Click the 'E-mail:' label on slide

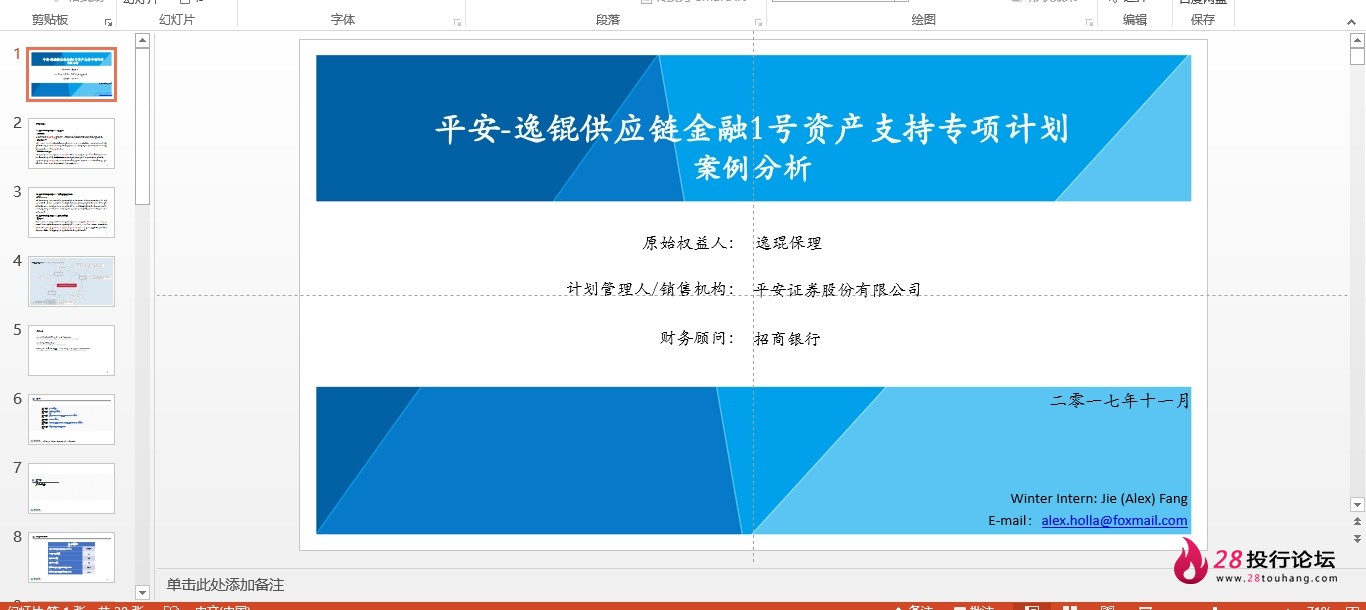click(x=1010, y=521)
